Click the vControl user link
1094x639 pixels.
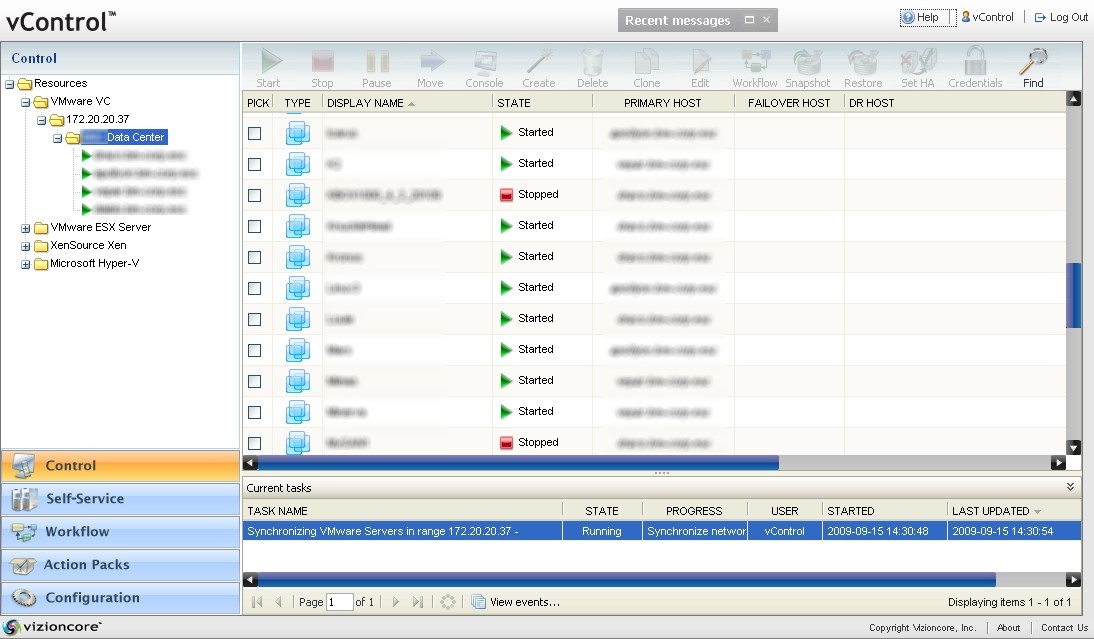[x=987, y=17]
